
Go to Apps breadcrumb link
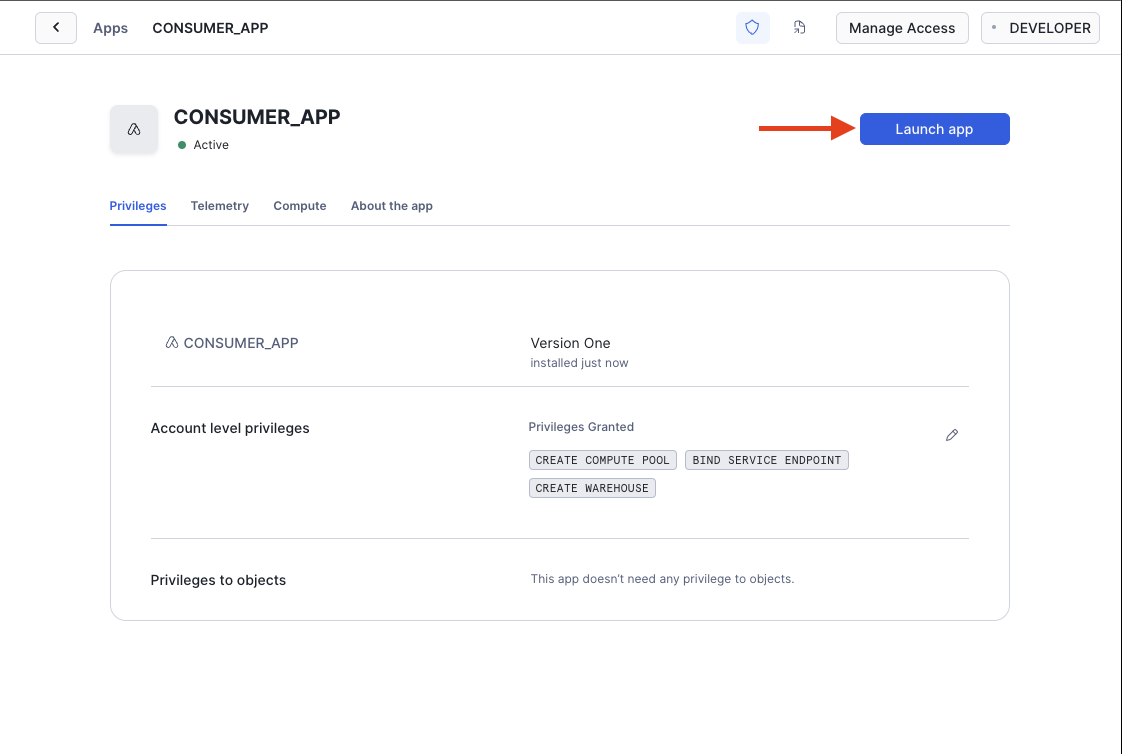pos(110,28)
